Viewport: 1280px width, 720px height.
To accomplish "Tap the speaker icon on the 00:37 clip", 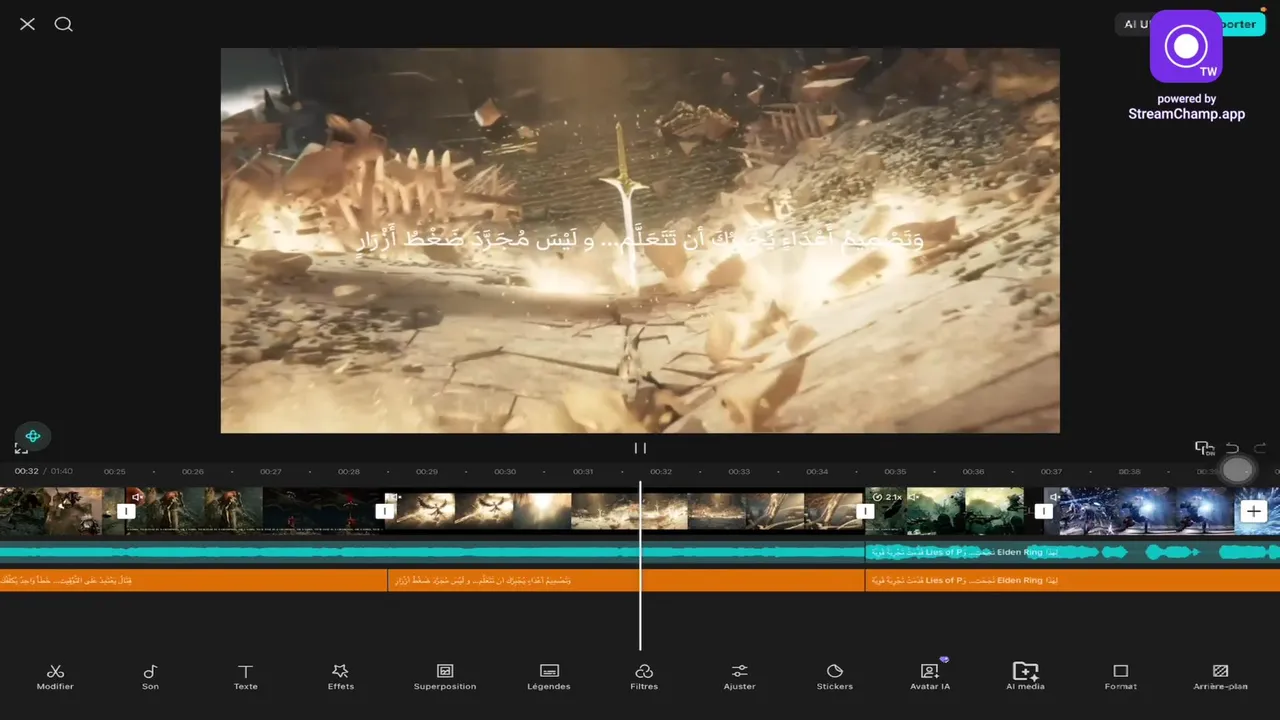I will [1054, 496].
